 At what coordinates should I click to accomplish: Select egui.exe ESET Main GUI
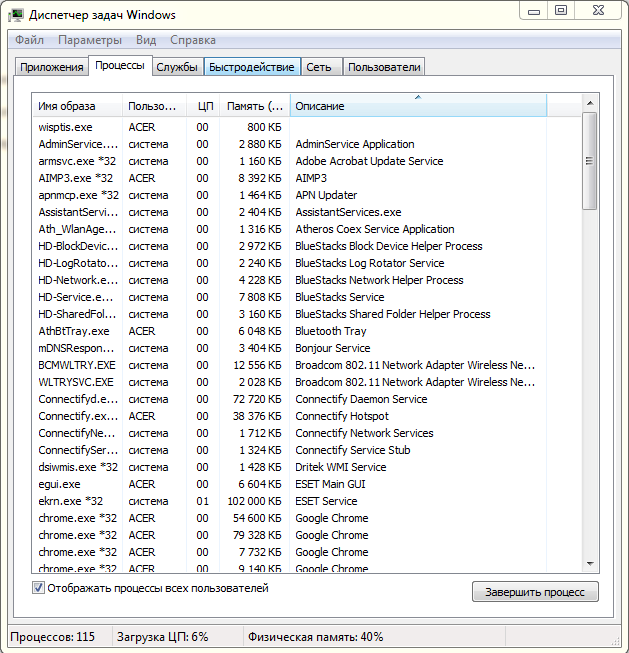(289, 484)
